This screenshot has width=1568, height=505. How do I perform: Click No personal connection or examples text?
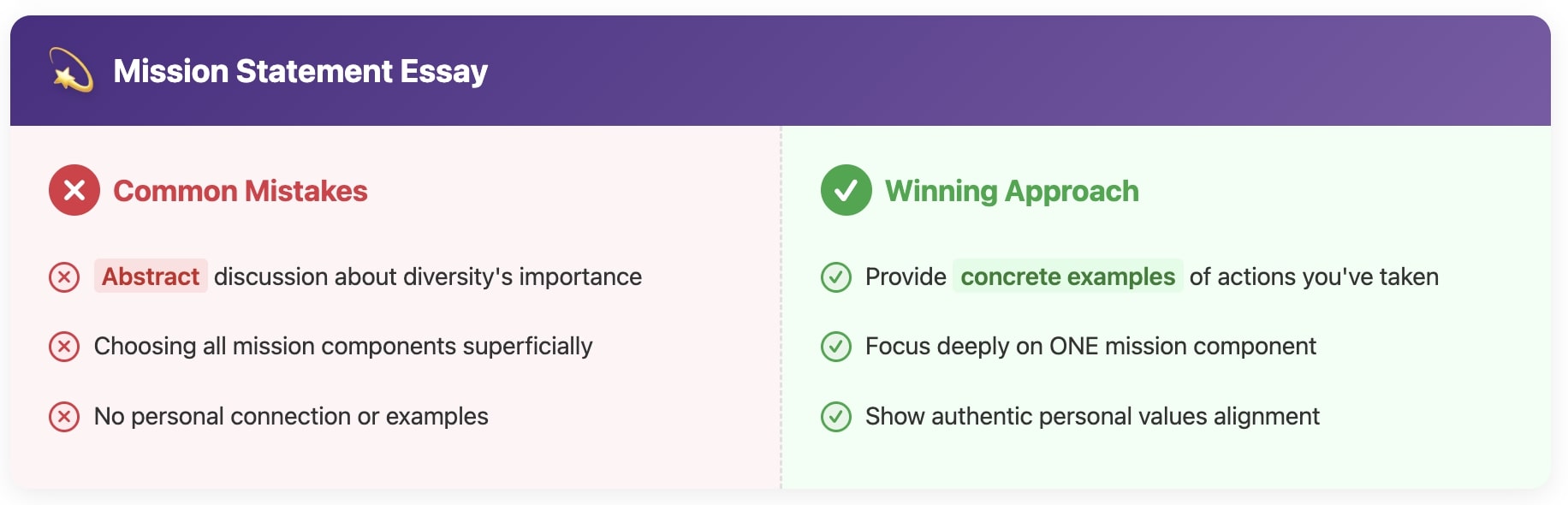291,417
